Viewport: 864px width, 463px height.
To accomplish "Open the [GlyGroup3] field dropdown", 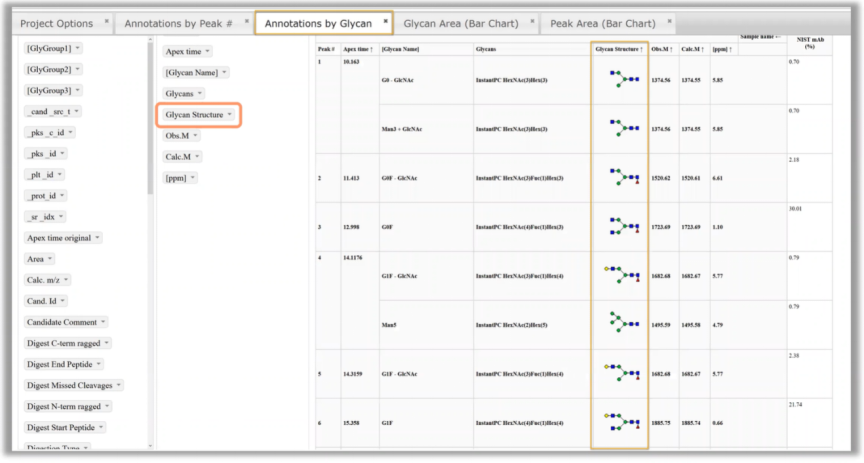I will (x=78, y=90).
